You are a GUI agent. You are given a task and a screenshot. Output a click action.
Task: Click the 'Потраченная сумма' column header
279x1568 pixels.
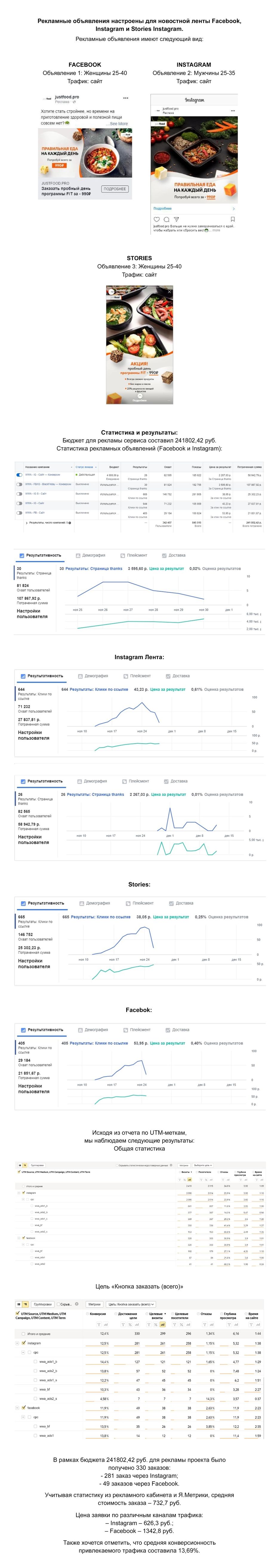tap(249, 467)
